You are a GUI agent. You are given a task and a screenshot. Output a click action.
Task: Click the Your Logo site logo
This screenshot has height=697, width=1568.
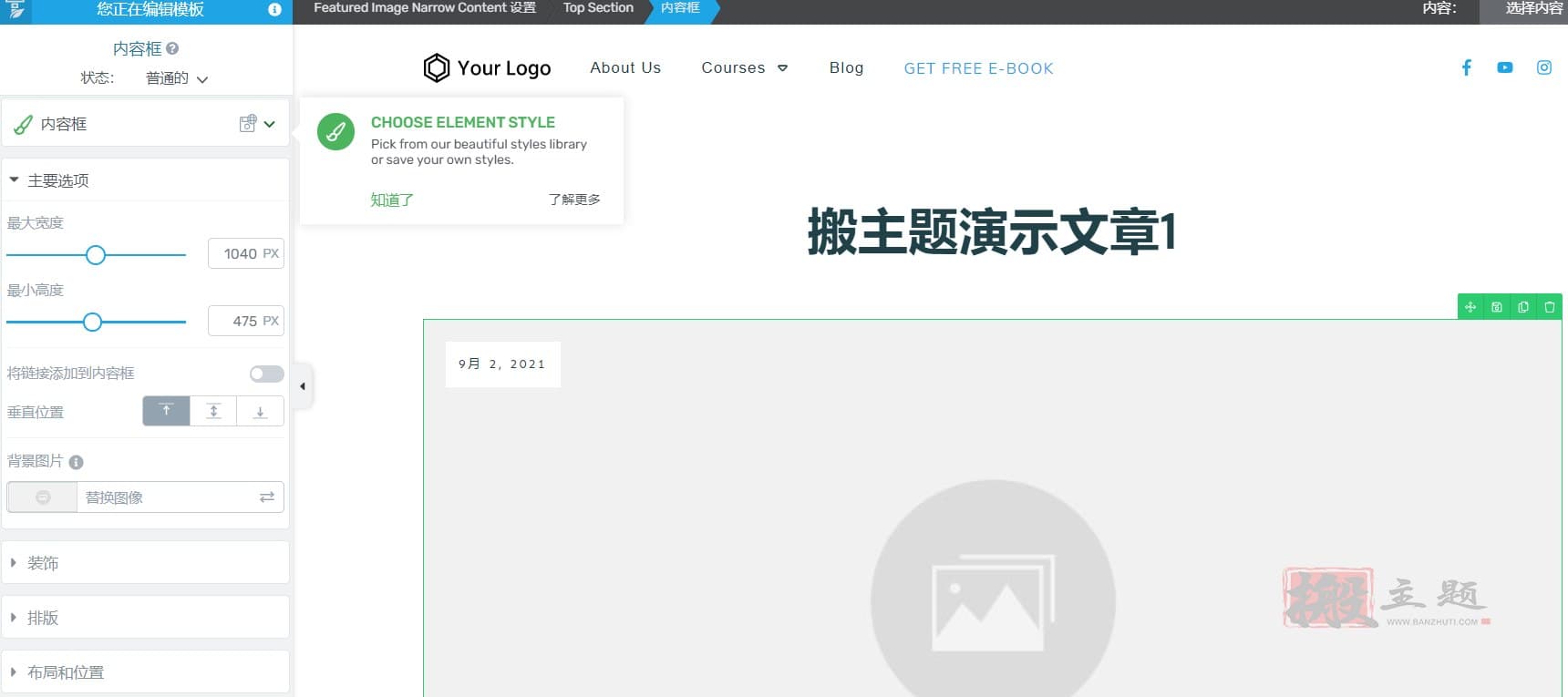click(x=487, y=67)
